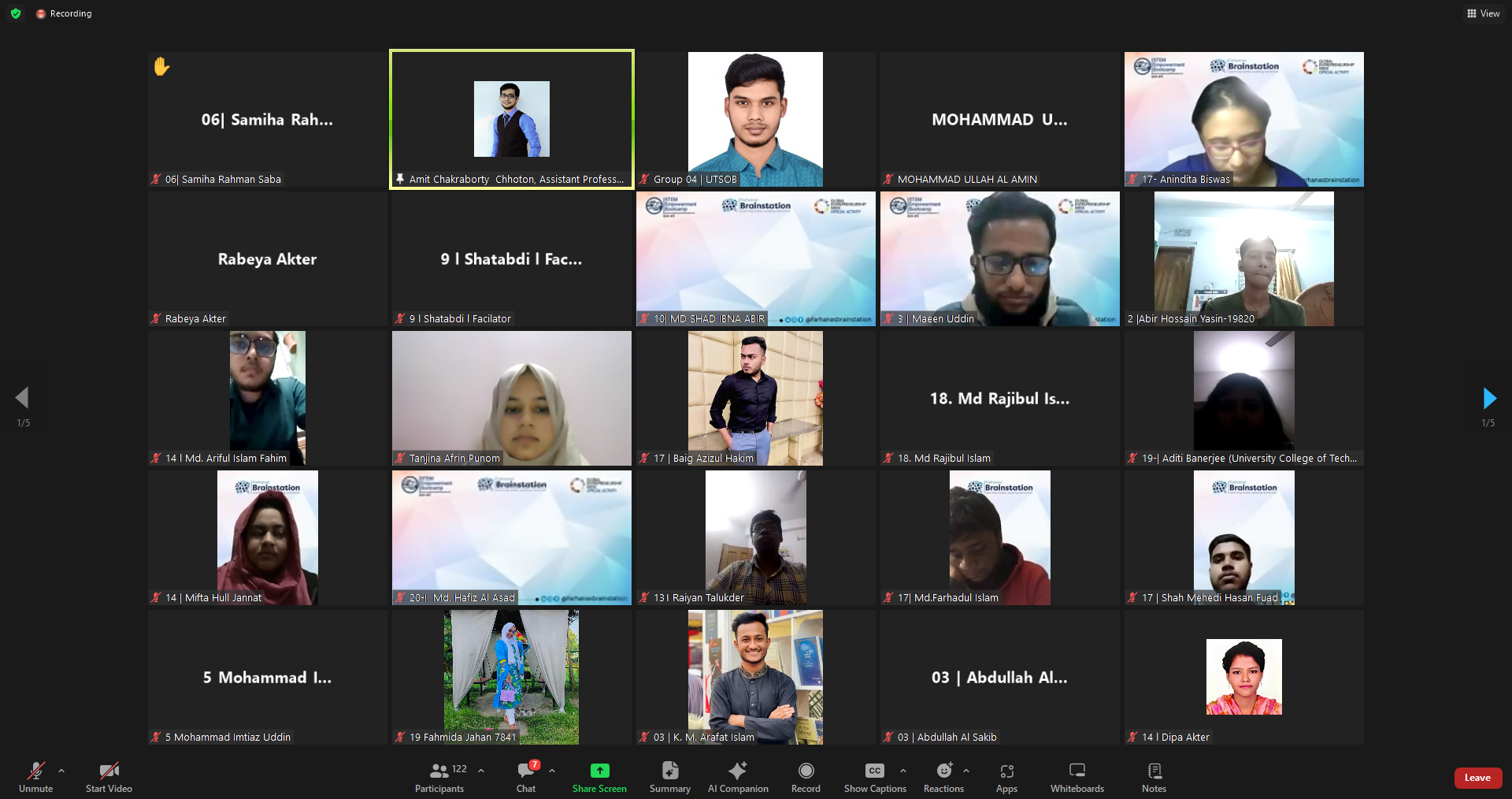Open the Chat panel
The width and height of the screenshot is (1512, 799).
526,776
